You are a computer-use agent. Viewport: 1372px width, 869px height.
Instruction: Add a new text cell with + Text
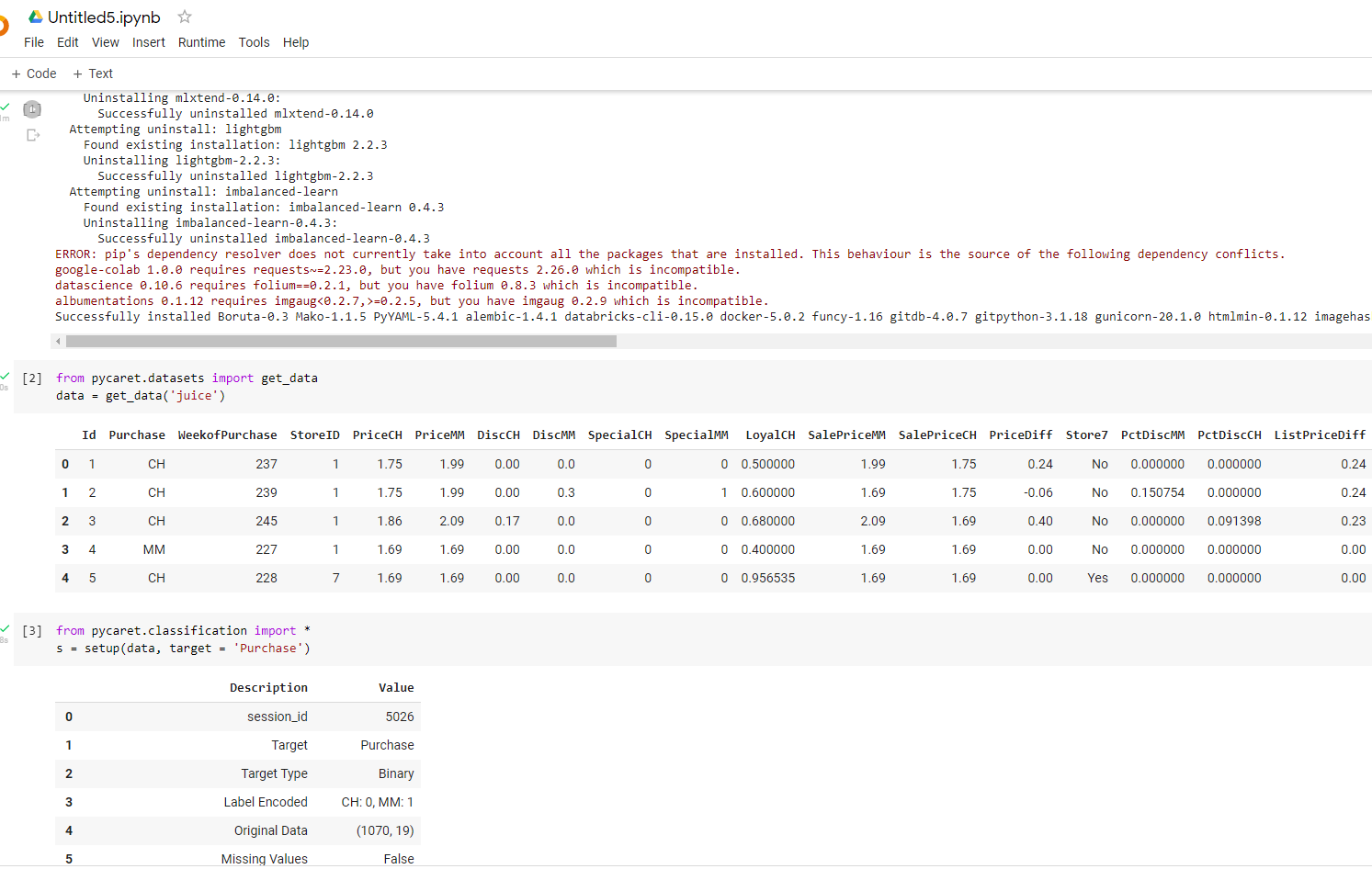(x=92, y=73)
